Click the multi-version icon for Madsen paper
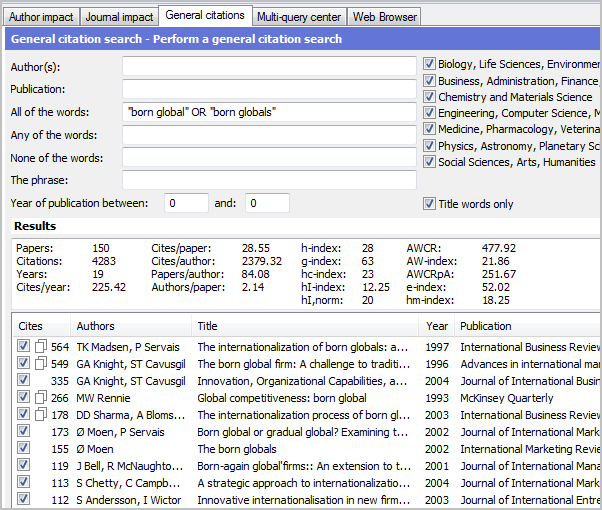Screen dimensions: 602x510 pos(41,346)
